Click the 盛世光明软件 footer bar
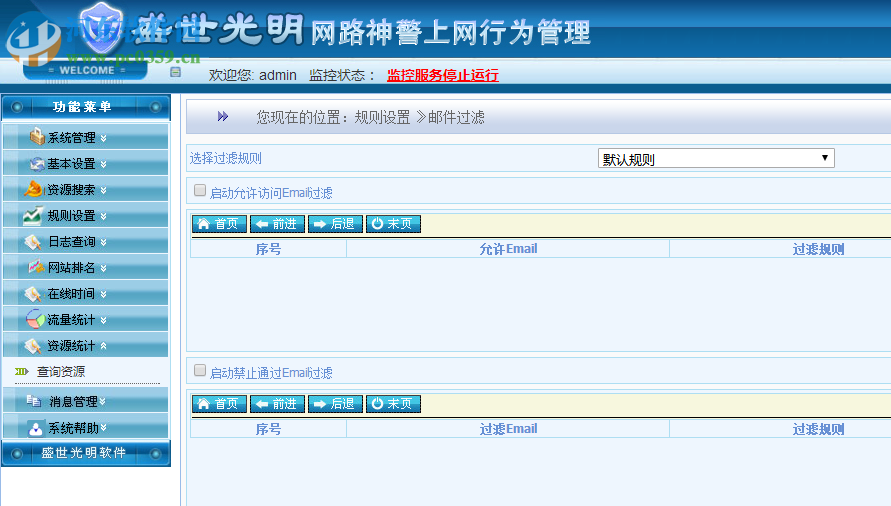 86,453
